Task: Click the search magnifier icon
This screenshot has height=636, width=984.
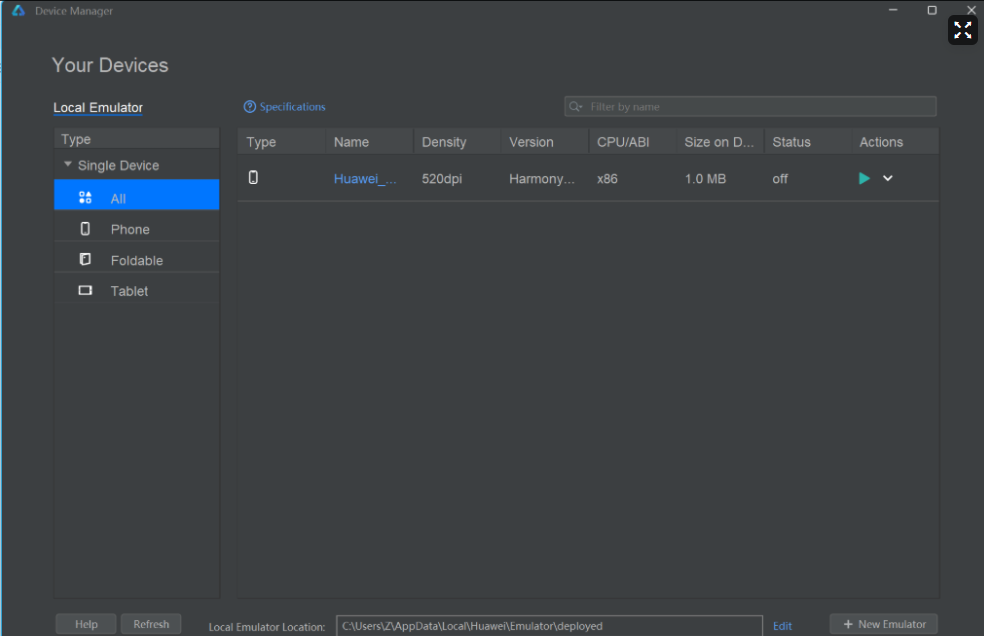Action: pyautogui.click(x=575, y=107)
